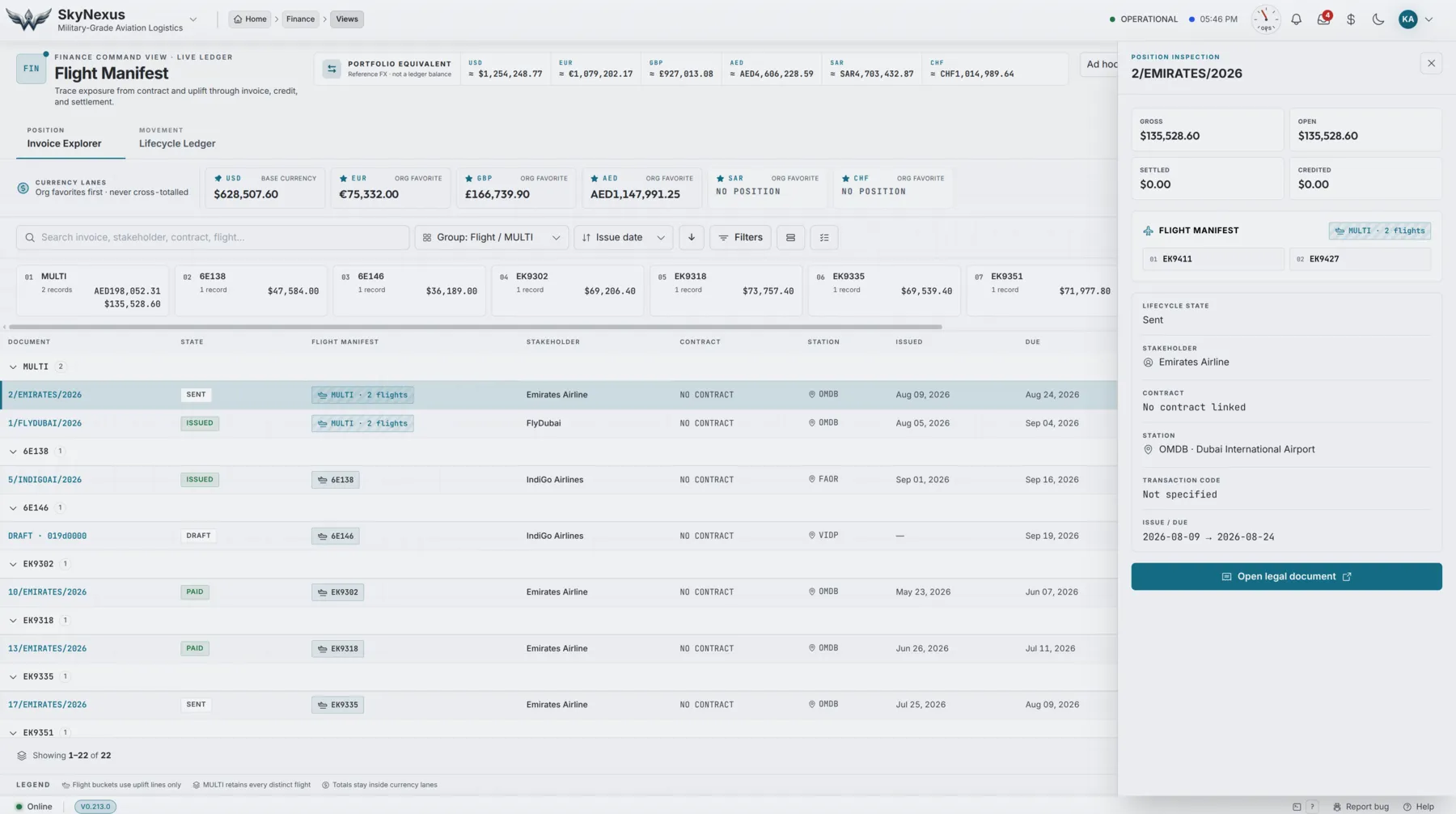Image resolution: width=1456 pixels, height=814 pixels.
Task: Click the star on the SAR lane
Action: pos(720,179)
